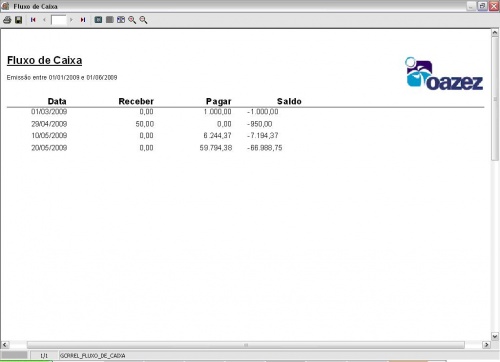Select the actual size view icon
Image resolution: width=500 pixels, height=362 pixels.
(x=98, y=20)
